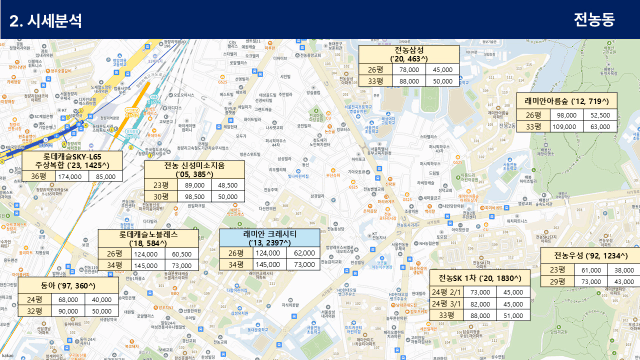Click 48,500 in the 신성미소지움 table
The height and width of the screenshot is (360, 640).
pyautogui.click(x=228, y=185)
